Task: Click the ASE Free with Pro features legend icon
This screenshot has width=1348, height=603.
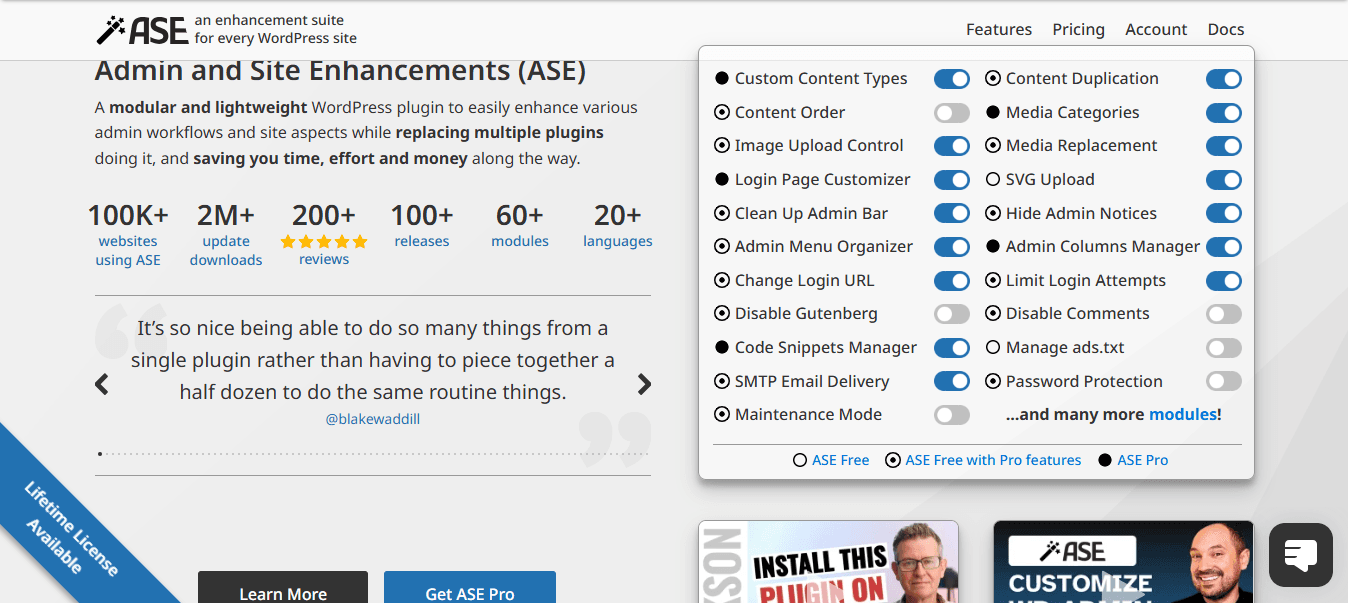Action: [x=892, y=460]
